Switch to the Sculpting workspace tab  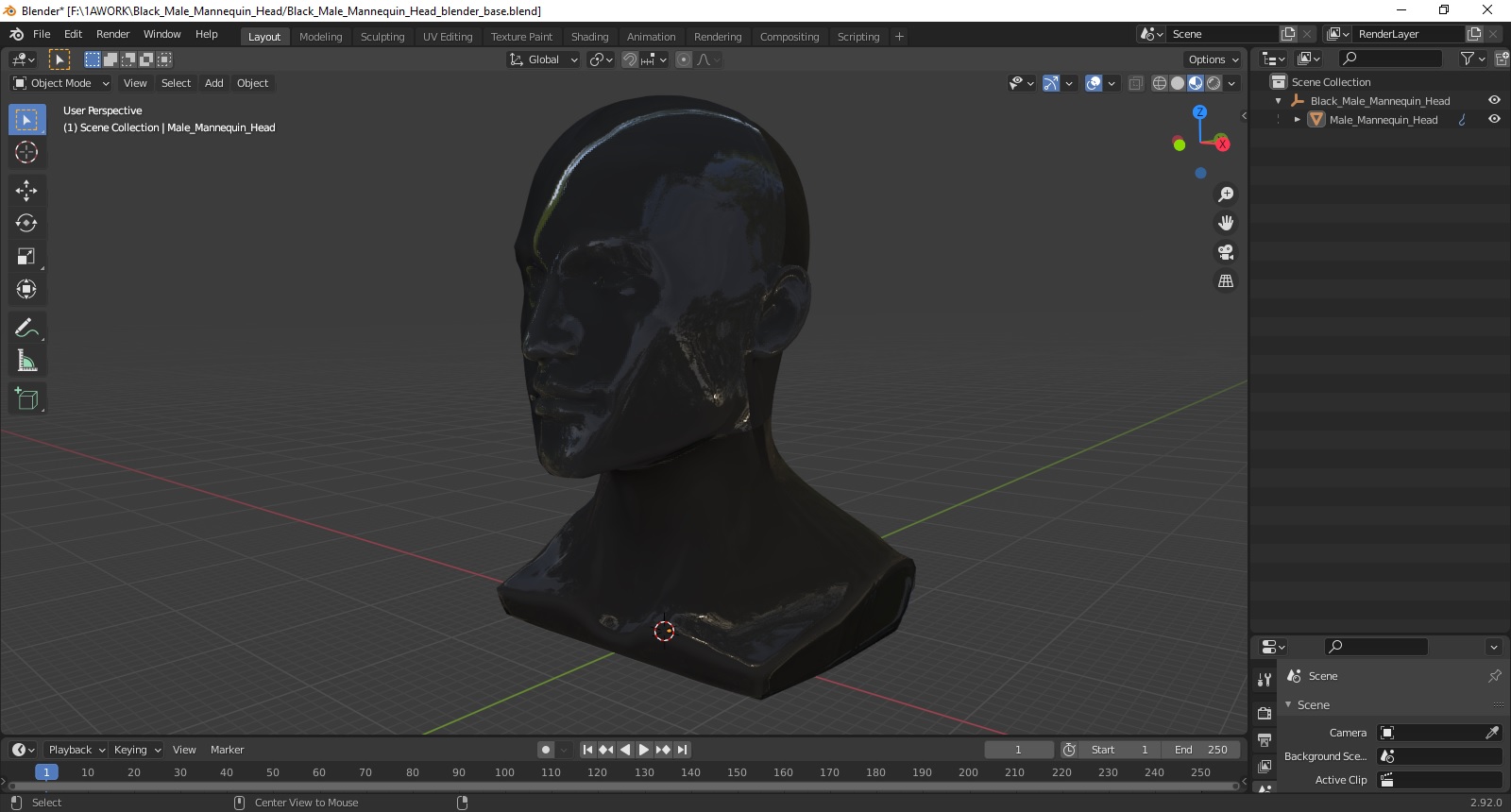point(382,37)
